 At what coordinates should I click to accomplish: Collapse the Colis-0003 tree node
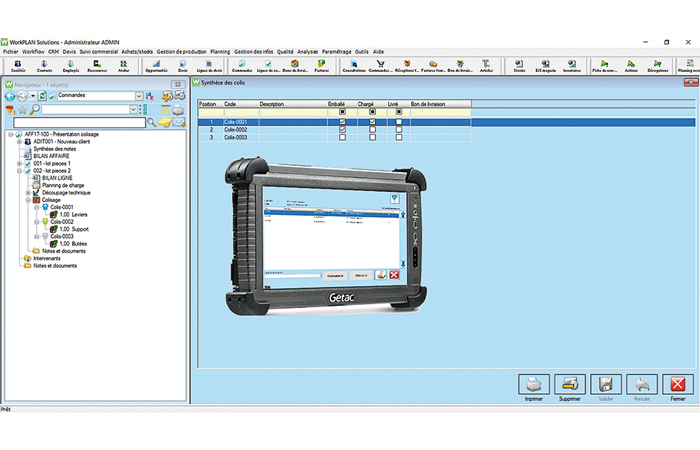point(37,237)
